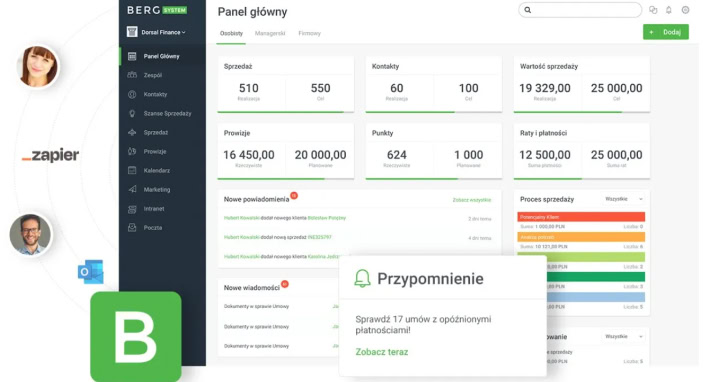Click the Zespół team icon
This screenshot has width=706, height=382.
(x=132, y=75)
